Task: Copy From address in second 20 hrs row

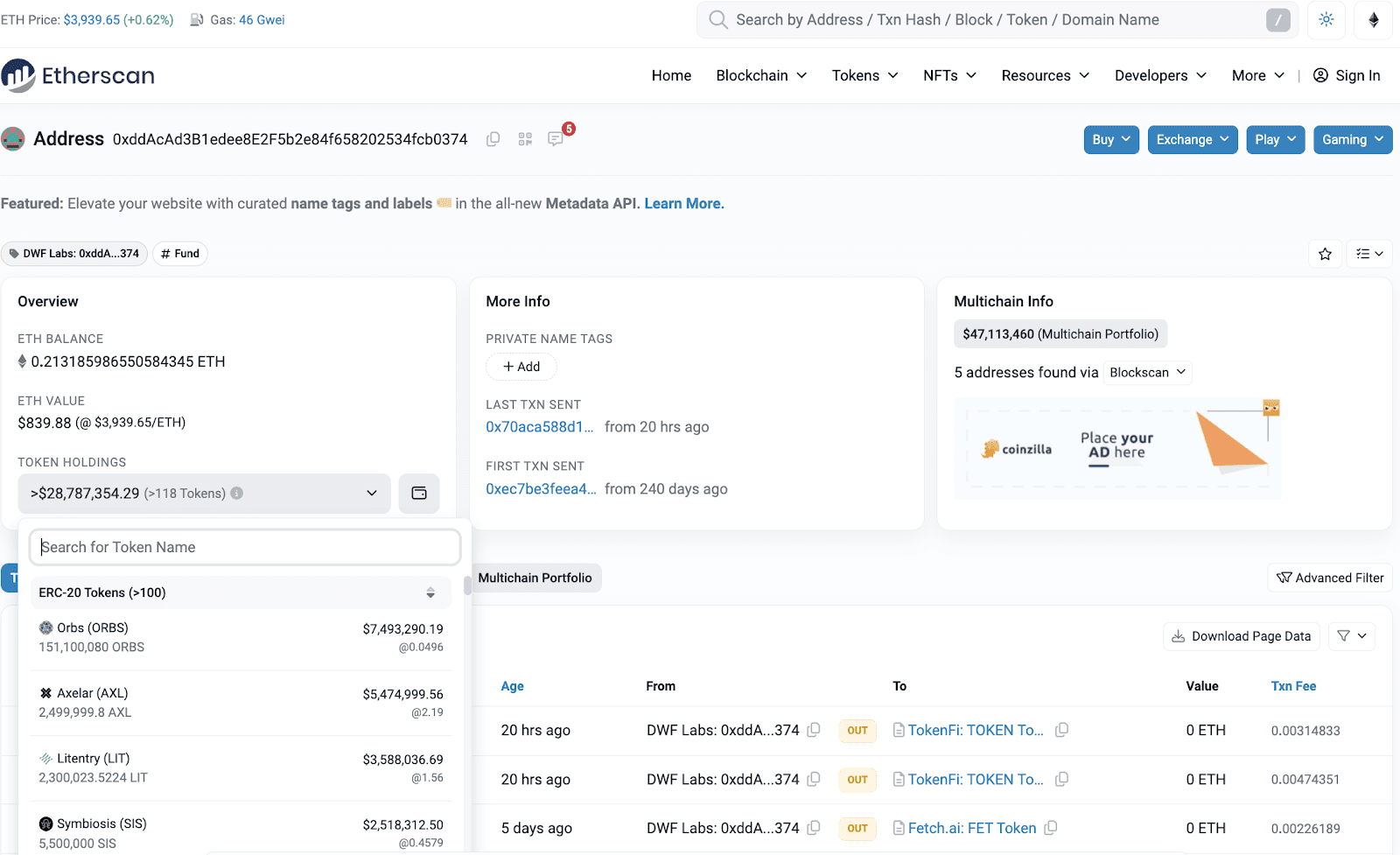Action: [814, 779]
